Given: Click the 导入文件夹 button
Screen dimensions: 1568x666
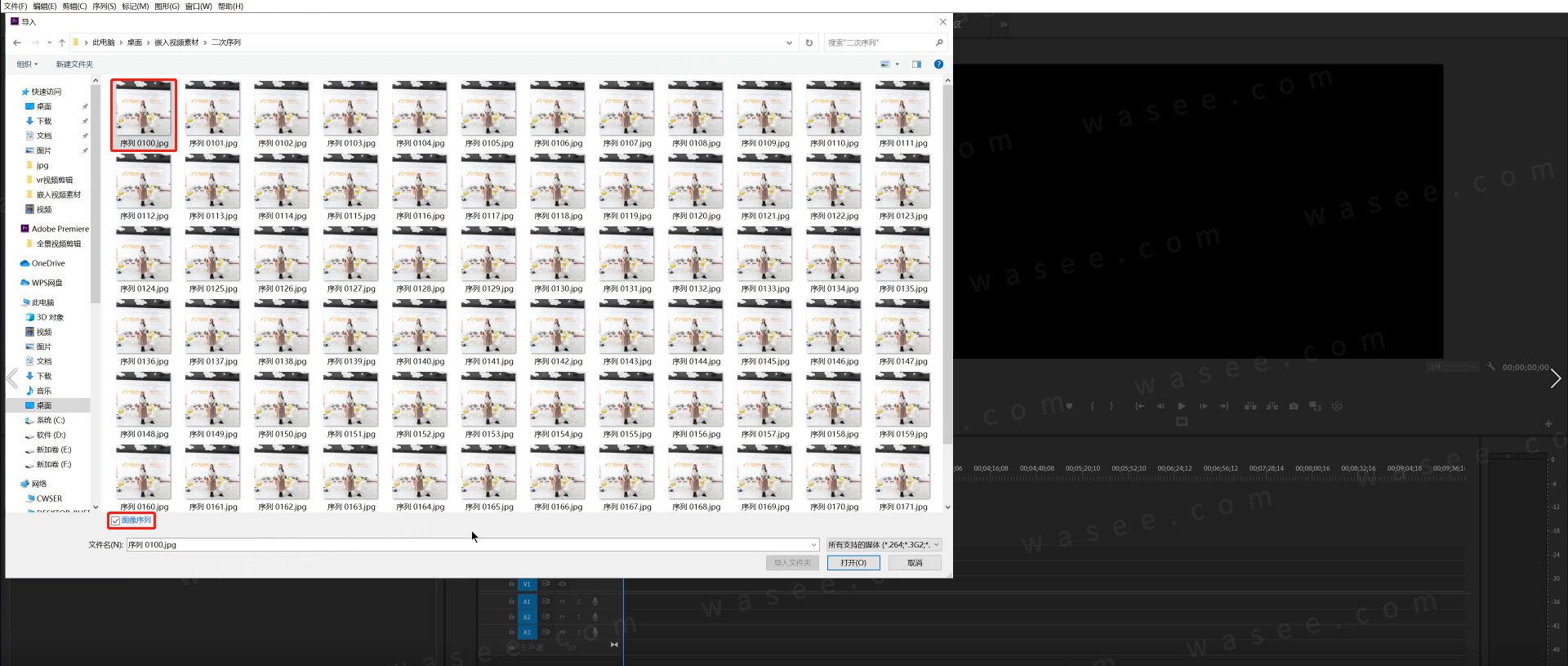Looking at the screenshot, I should point(792,563).
